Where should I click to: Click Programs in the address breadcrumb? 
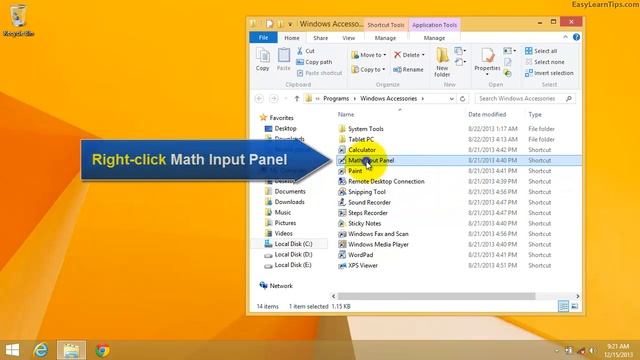tap(336, 99)
